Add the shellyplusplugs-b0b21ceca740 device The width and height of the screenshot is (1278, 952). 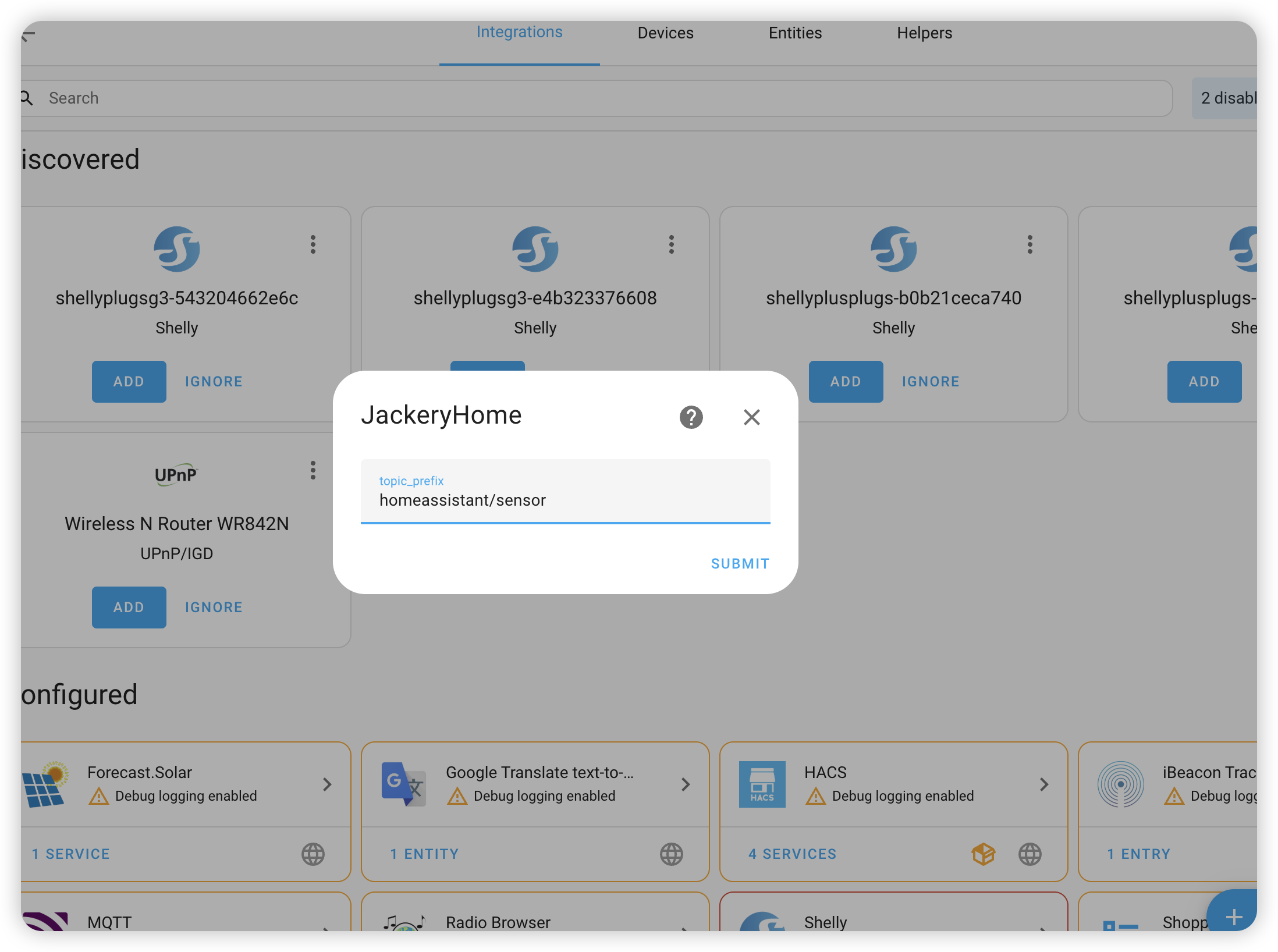coord(846,382)
